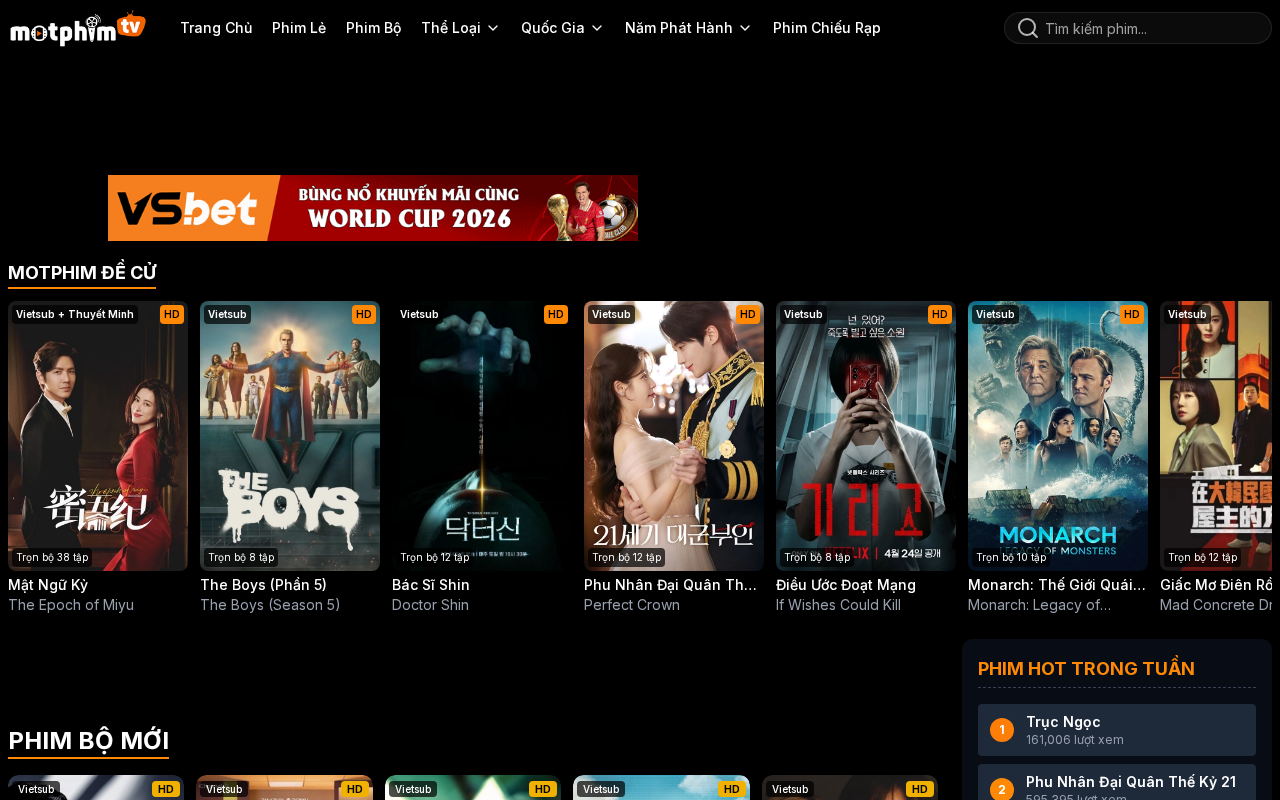Viewport: 1280px width, 800px height.
Task: Open Điều Ước Đoạt Mạng poster
Action: (866, 436)
